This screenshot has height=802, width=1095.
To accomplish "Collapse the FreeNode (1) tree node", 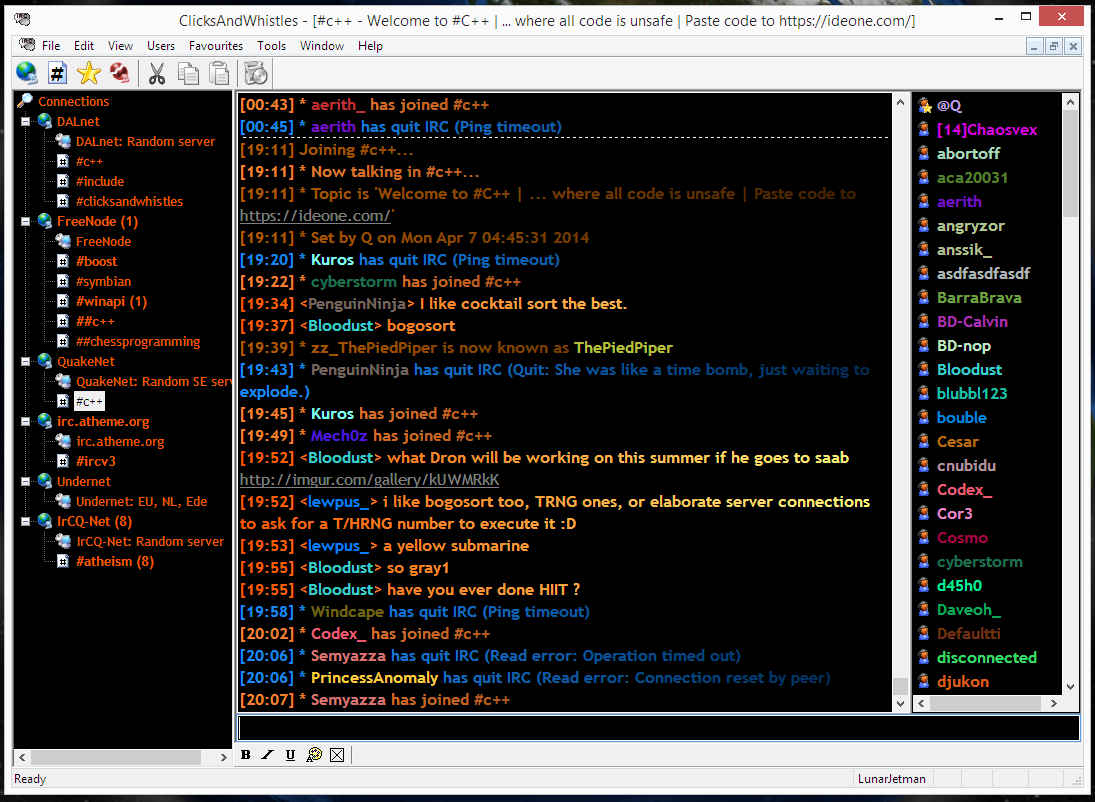I will click(27, 221).
